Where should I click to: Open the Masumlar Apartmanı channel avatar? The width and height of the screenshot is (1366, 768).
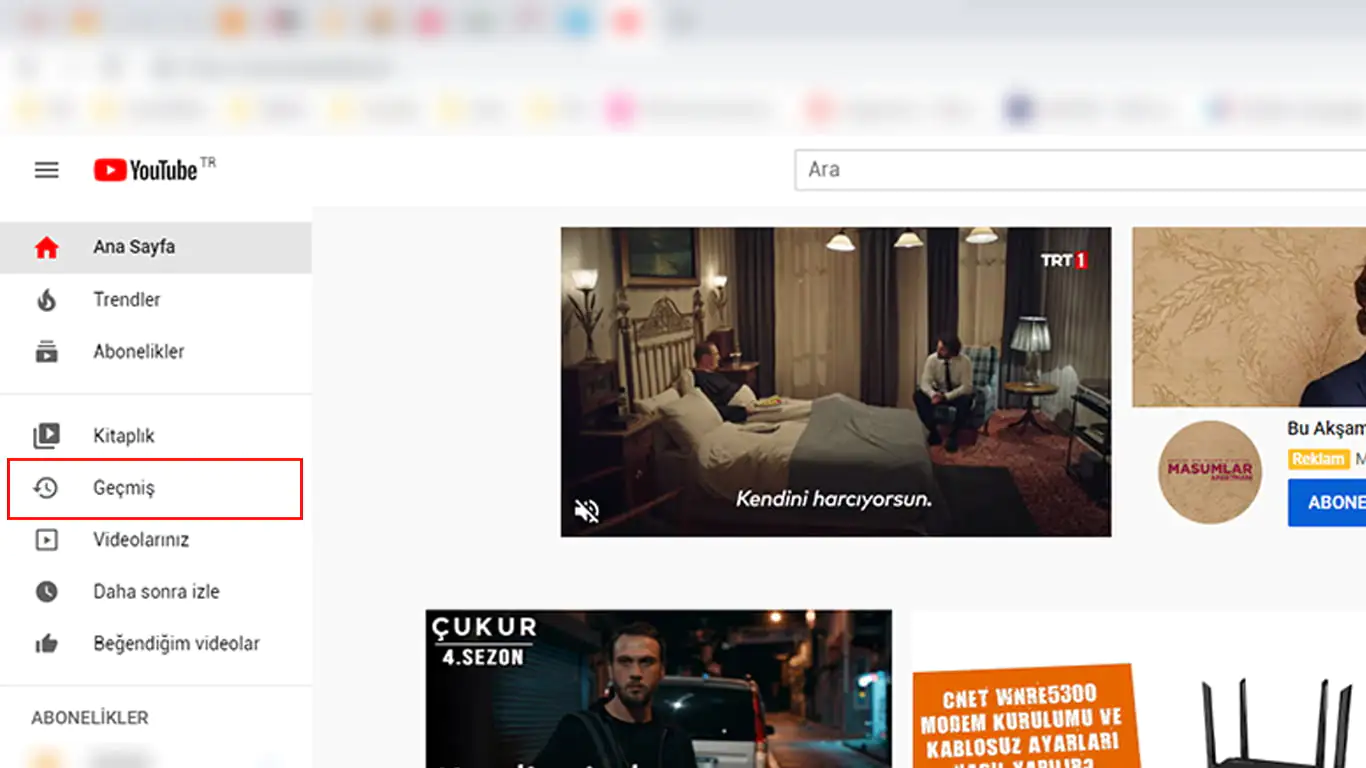tap(1210, 472)
